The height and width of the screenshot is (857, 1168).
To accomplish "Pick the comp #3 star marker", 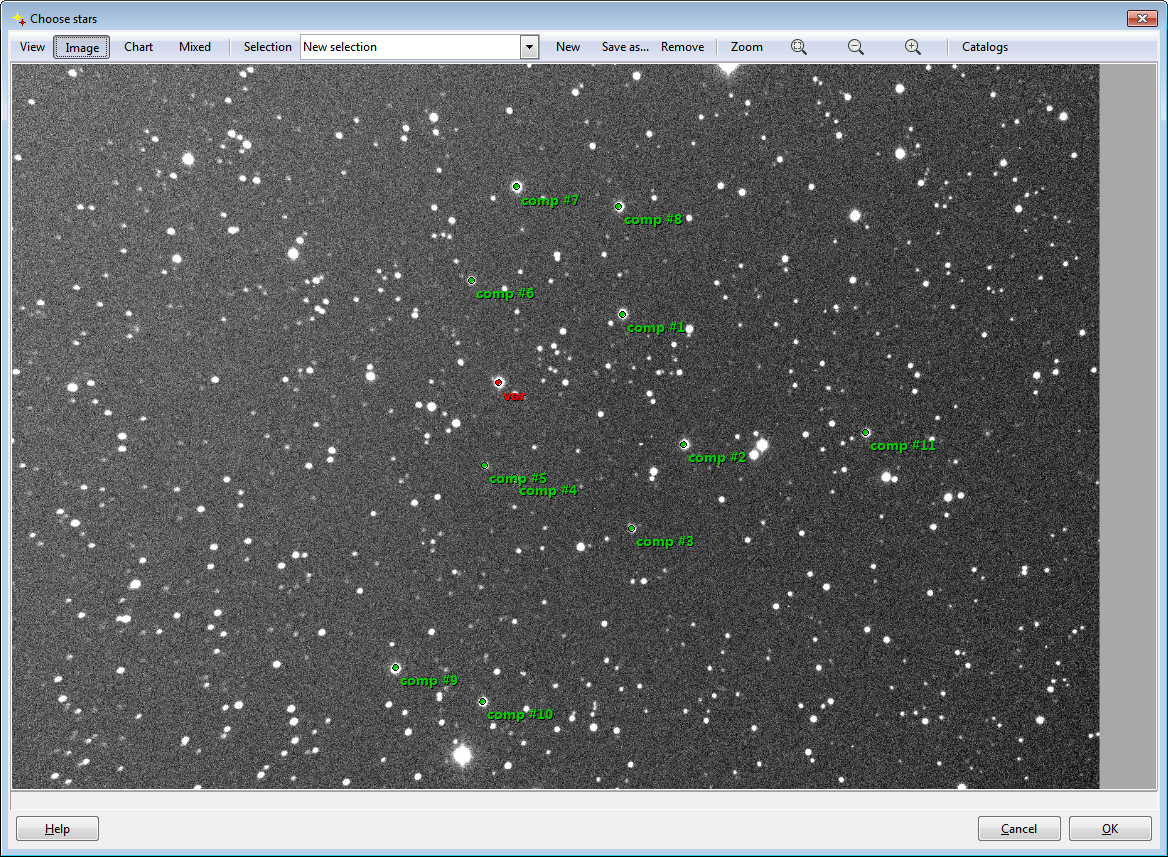I will tap(632, 528).
